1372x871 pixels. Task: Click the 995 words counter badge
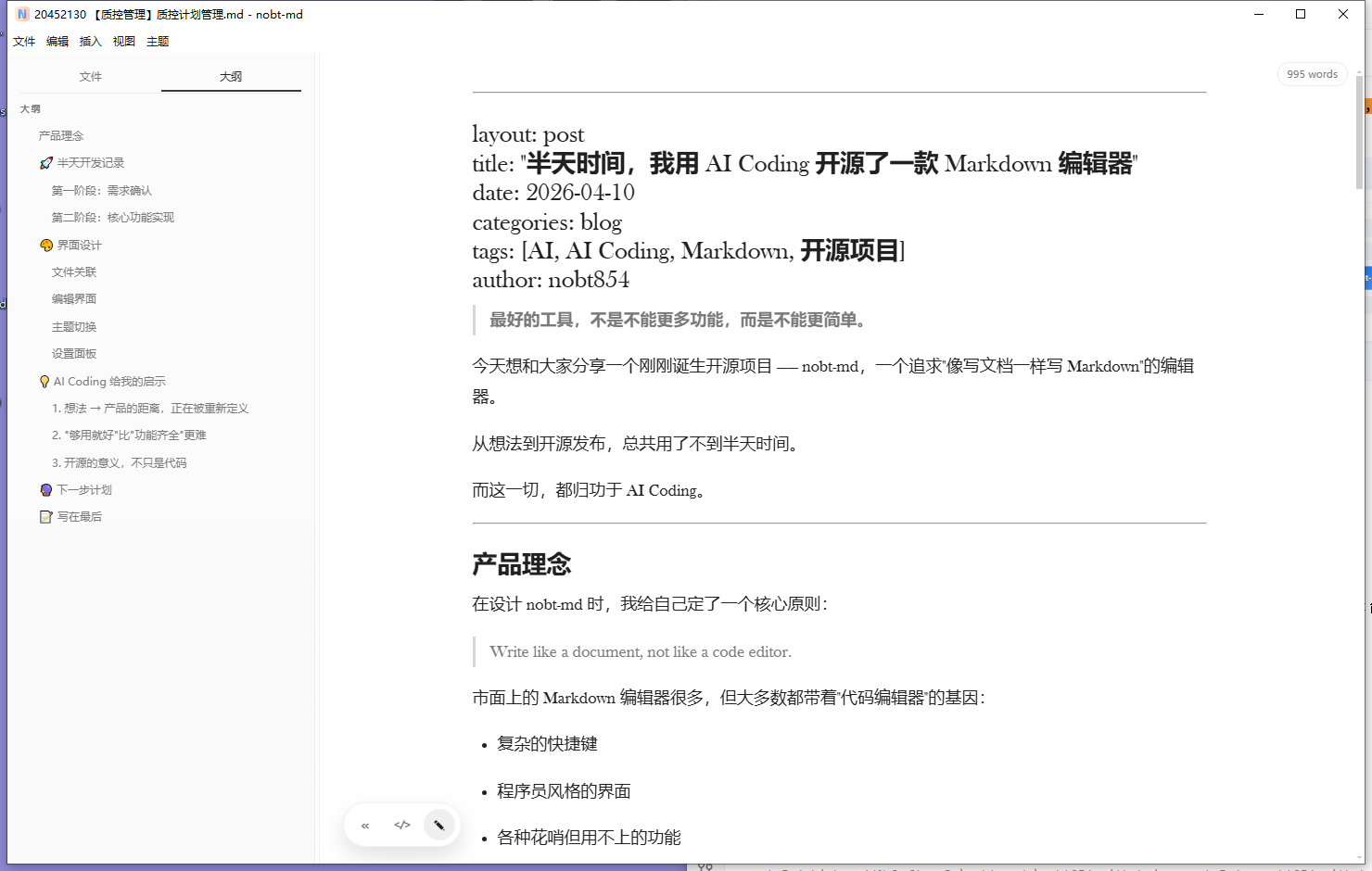(1312, 74)
